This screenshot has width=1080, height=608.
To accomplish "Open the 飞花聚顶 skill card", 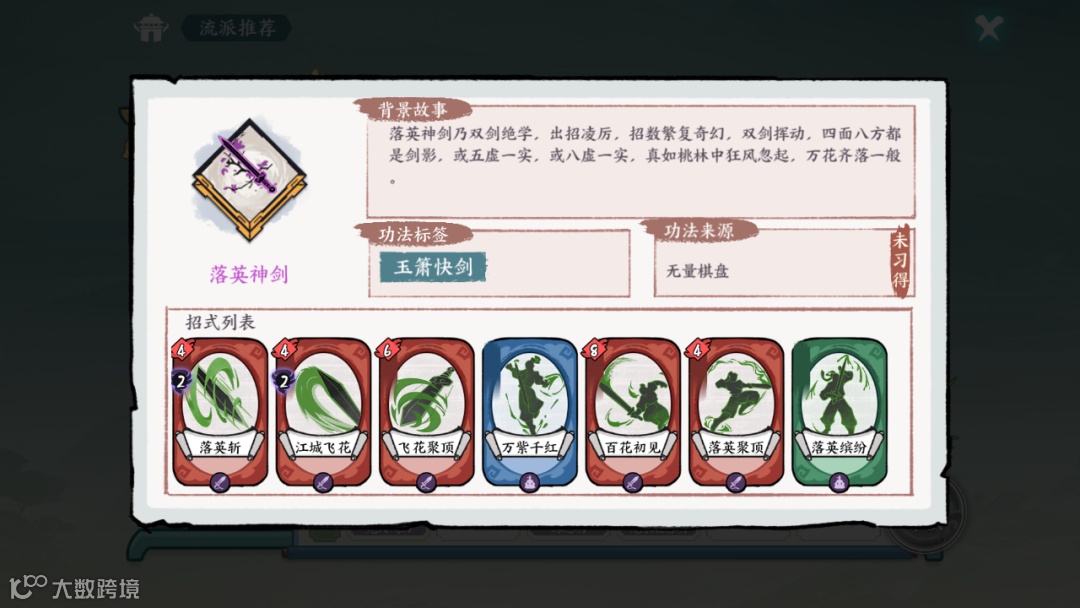I will (x=426, y=412).
